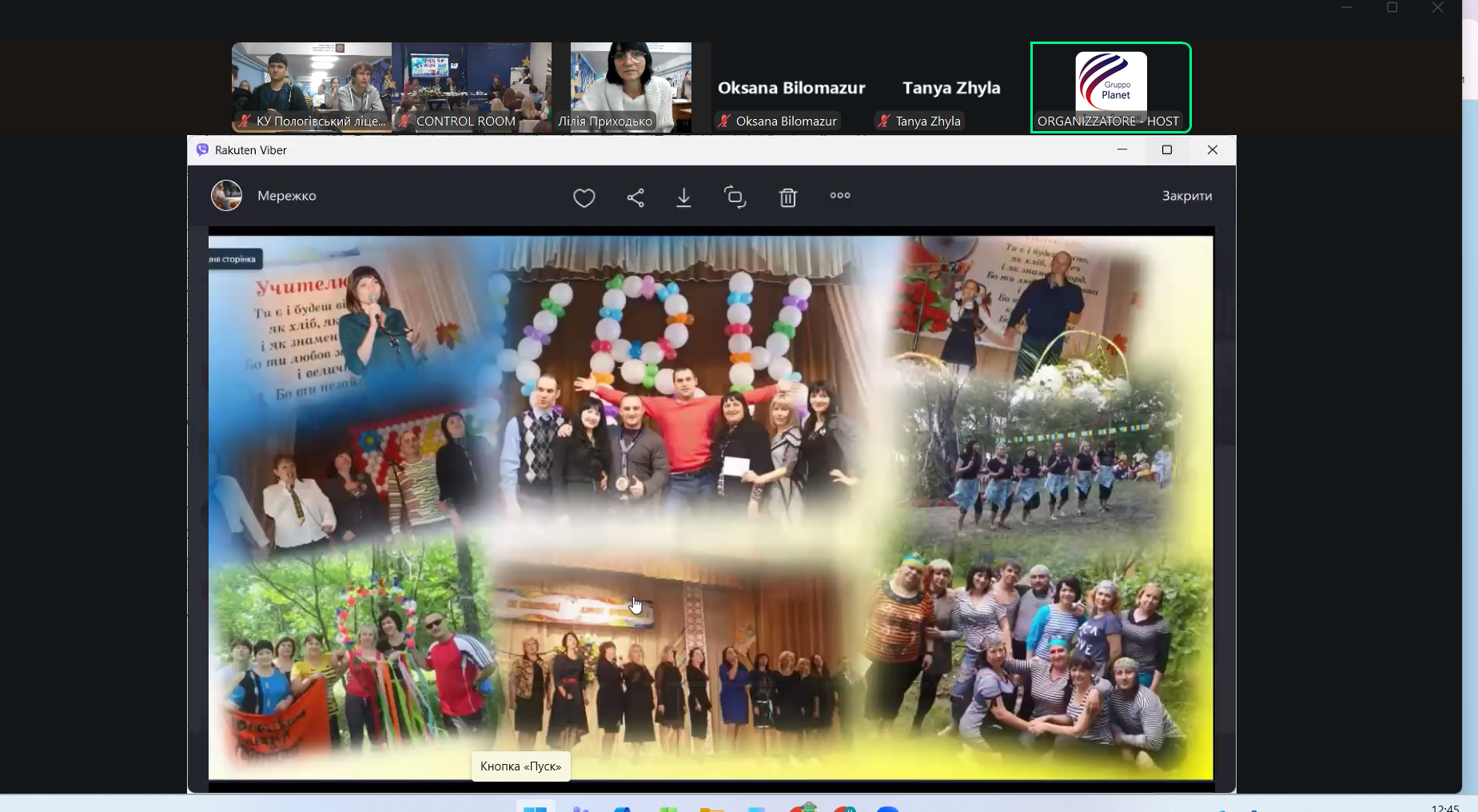
Task: Click the Rakuten Viber logo in title bar
Action: click(x=202, y=150)
